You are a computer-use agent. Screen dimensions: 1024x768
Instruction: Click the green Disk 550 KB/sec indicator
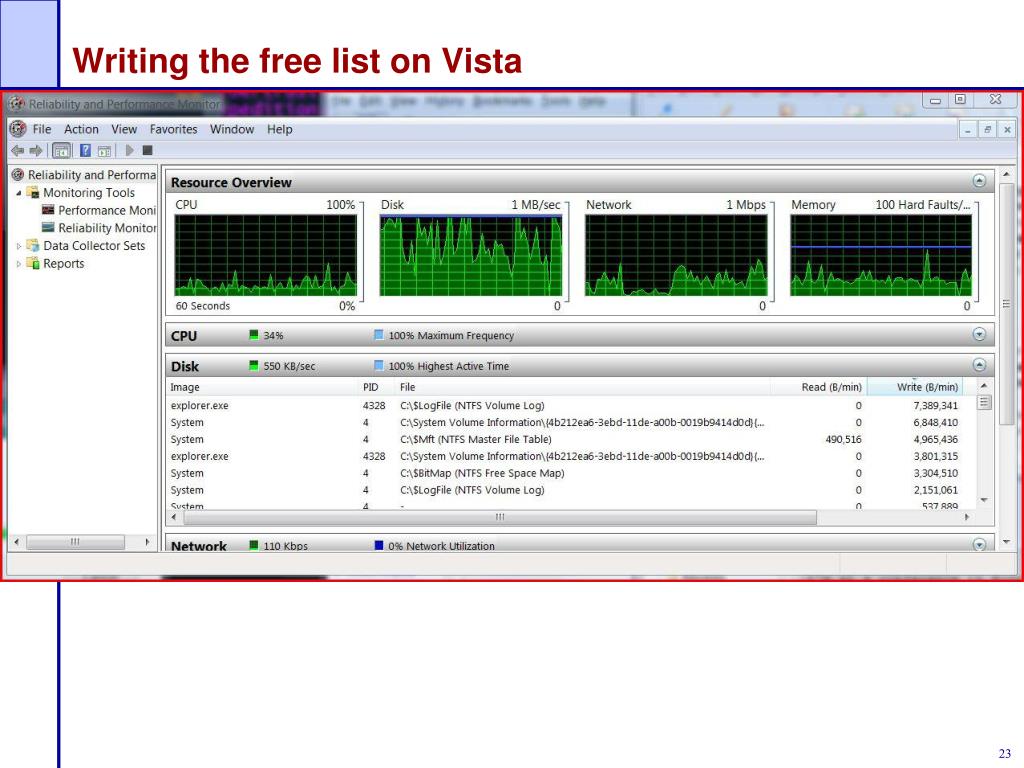point(253,366)
